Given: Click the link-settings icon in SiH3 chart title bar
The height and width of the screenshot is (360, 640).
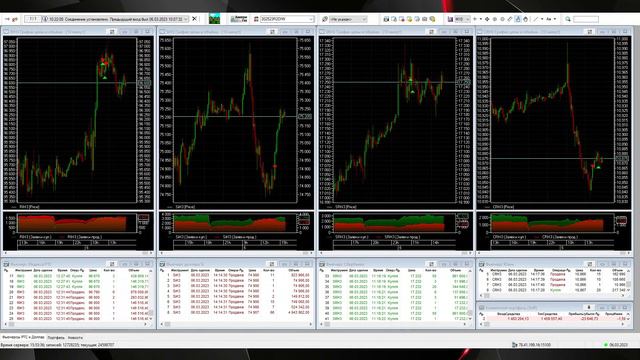Looking at the screenshot, I should coord(272,31).
